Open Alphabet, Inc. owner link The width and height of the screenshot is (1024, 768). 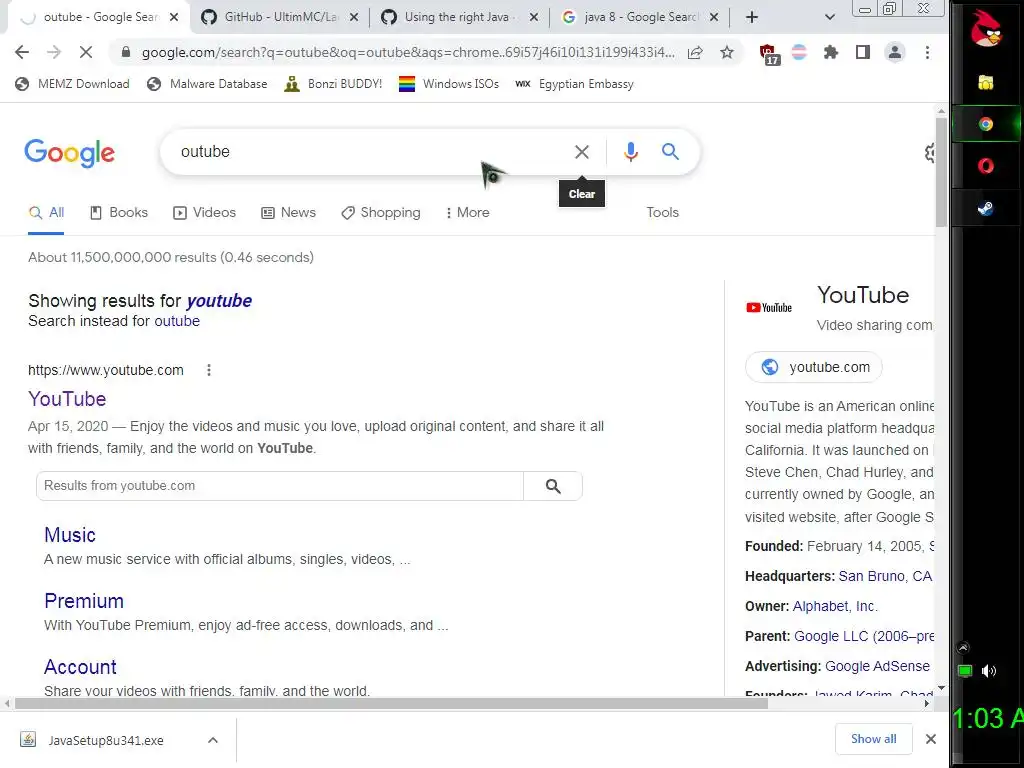tap(835, 606)
